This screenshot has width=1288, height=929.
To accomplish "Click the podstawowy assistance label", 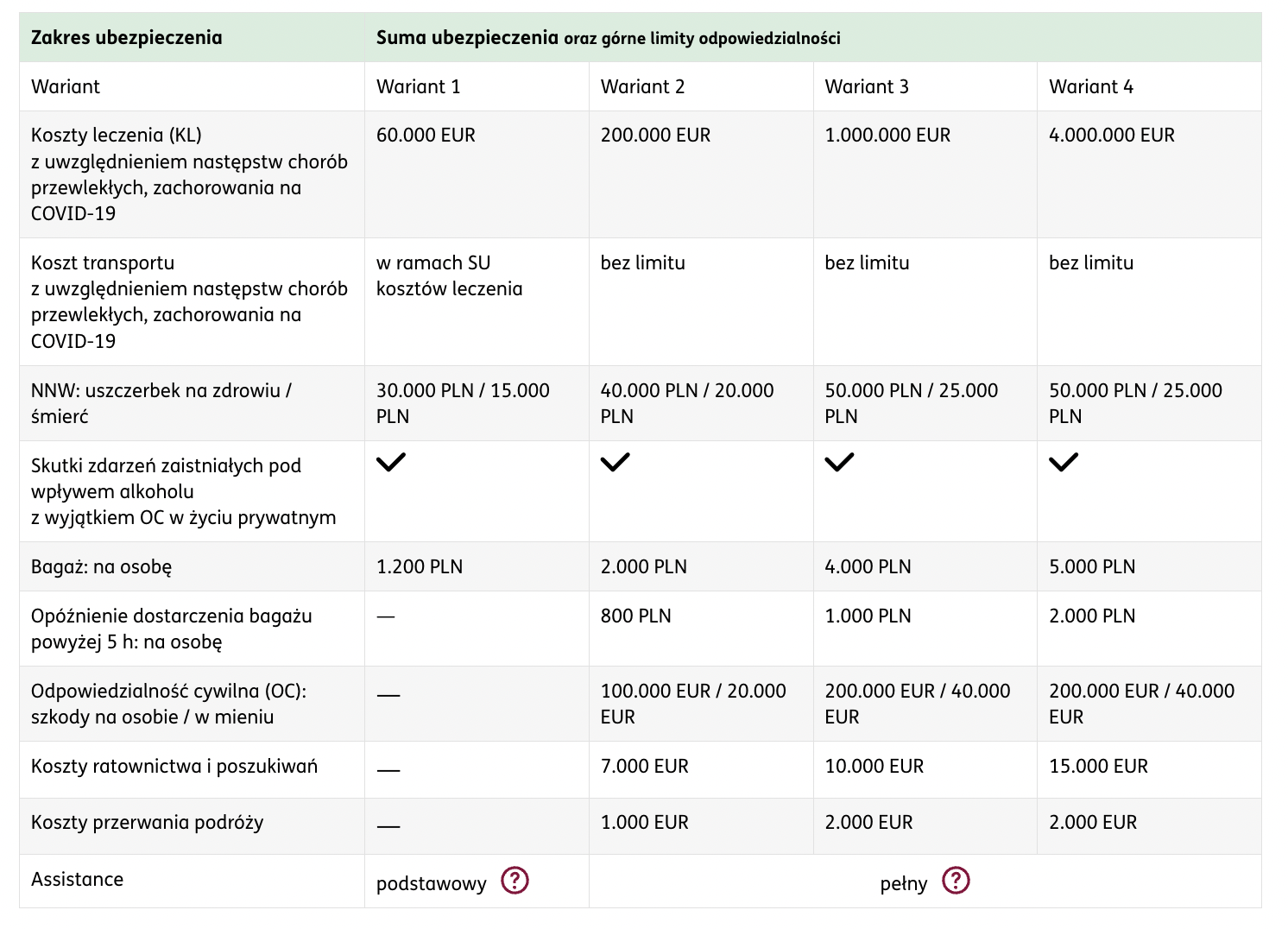I will click(432, 883).
